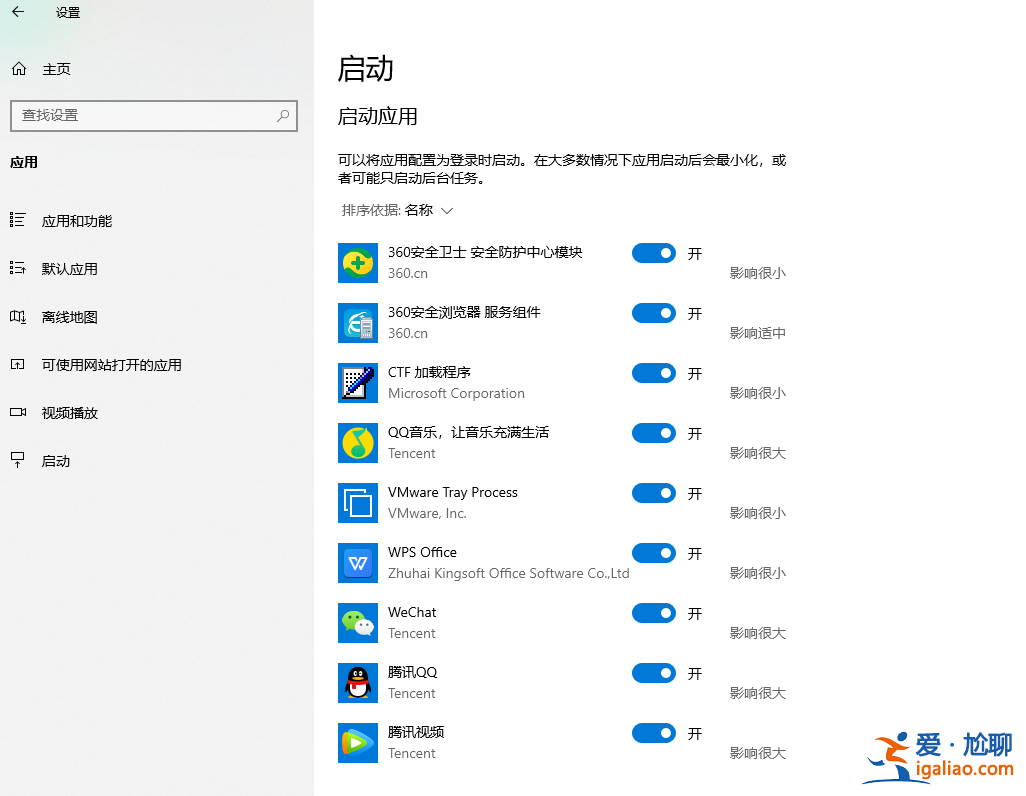Click the 启动 sidebar icon
The width and height of the screenshot is (1026, 796).
(x=23, y=460)
